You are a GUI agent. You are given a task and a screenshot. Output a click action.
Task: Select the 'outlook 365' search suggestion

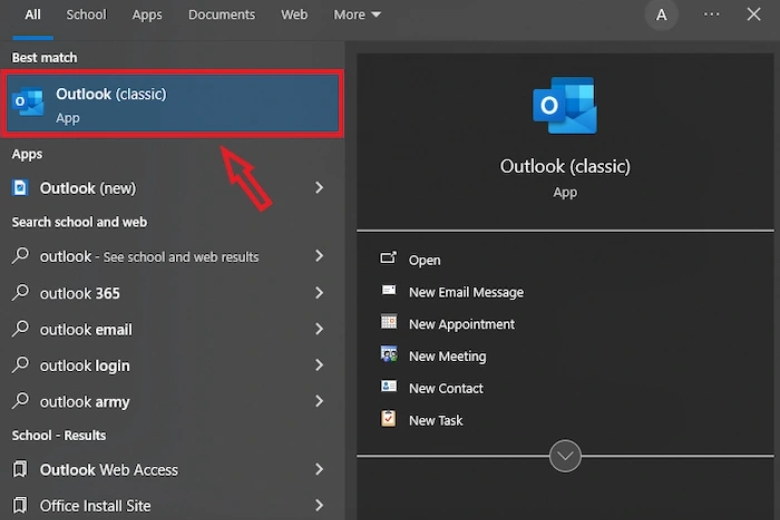click(x=80, y=293)
